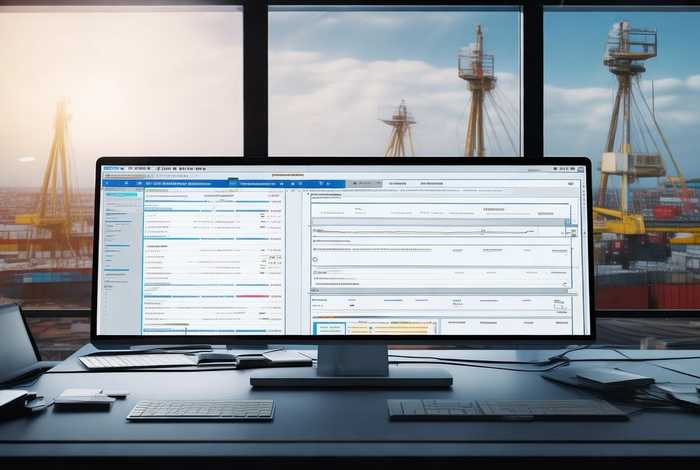Image resolution: width=700 pixels, height=470 pixels.
Task: Click the icon in the middle of the blue toolbar
Action: pyautogui.click(x=233, y=184)
